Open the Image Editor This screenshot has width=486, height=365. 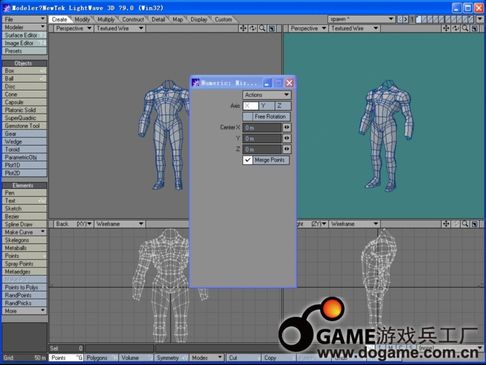pos(24,43)
